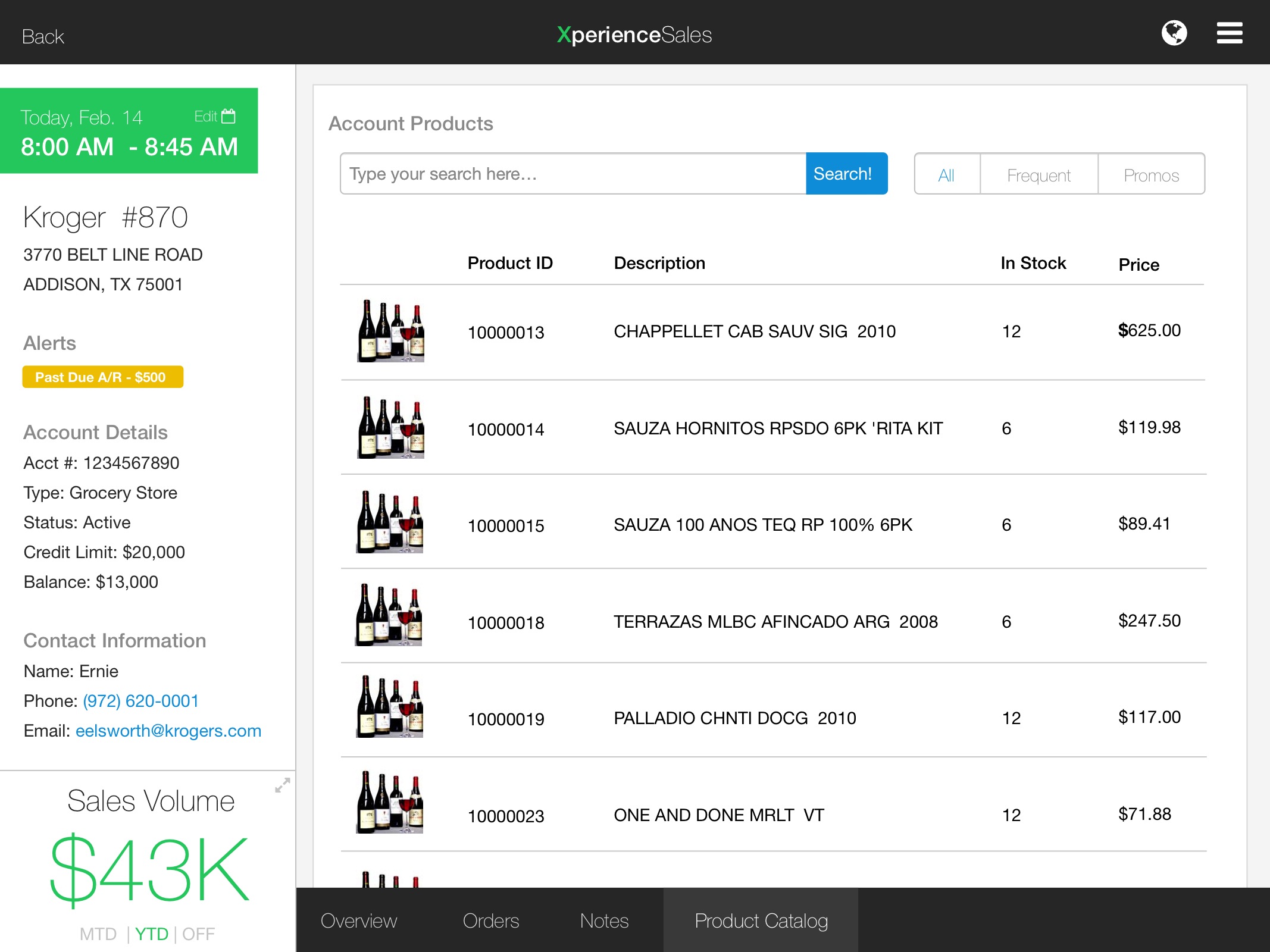Select the All filter
The width and height of the screenshot is (1270, 952).
[x=946, y=175]
